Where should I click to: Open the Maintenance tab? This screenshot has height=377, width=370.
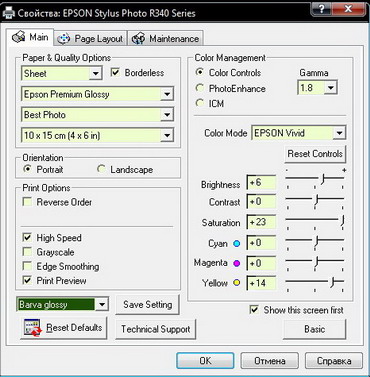coord(166,39)
